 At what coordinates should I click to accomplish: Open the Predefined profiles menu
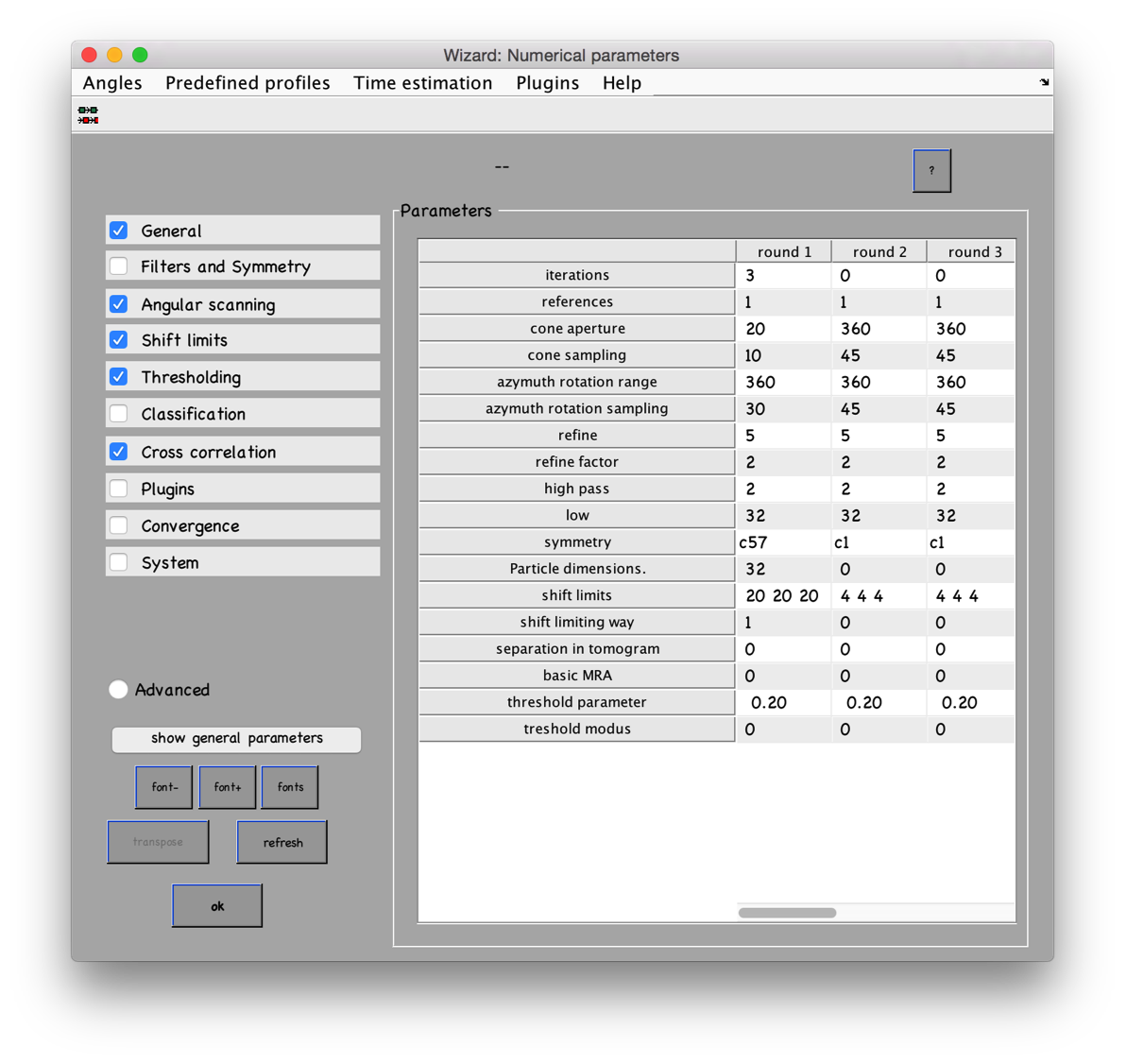click(247, 82)
